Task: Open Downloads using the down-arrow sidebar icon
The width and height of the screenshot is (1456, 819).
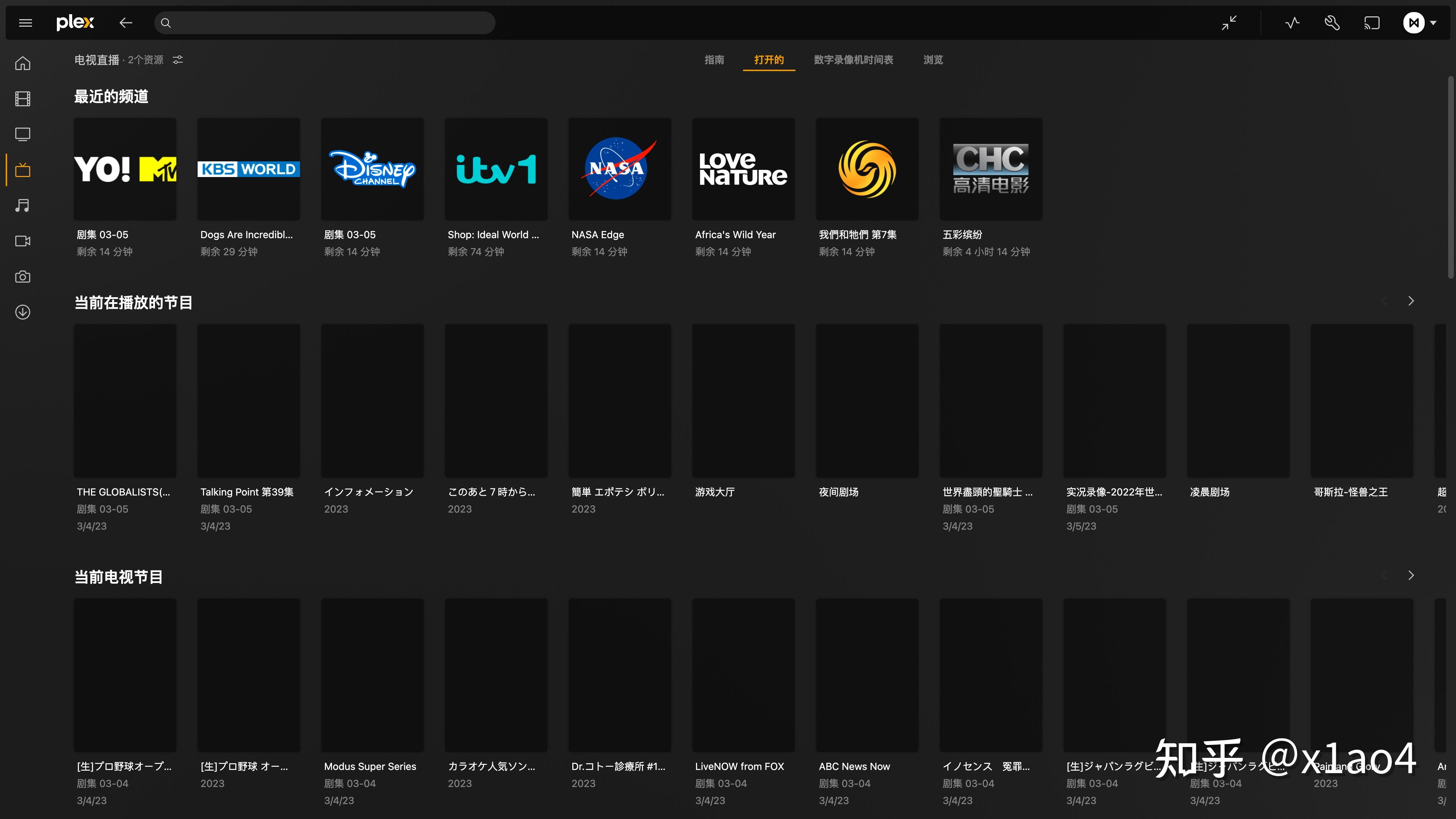Action: 23,311
